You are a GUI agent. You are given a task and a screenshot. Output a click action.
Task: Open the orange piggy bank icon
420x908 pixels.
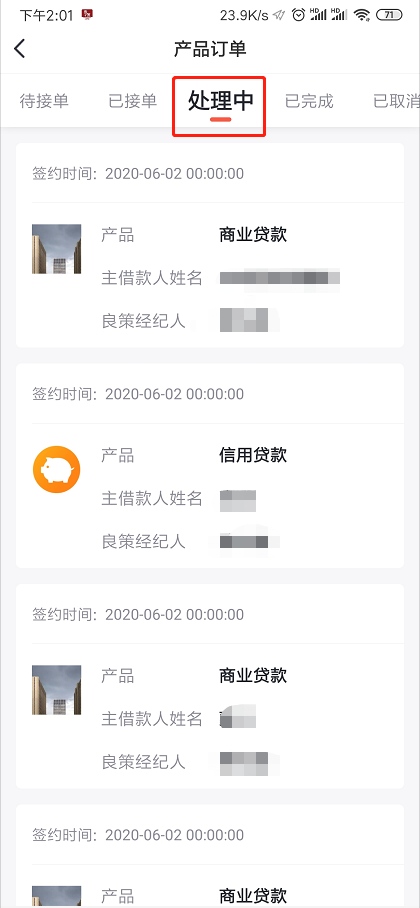(56, 469)
